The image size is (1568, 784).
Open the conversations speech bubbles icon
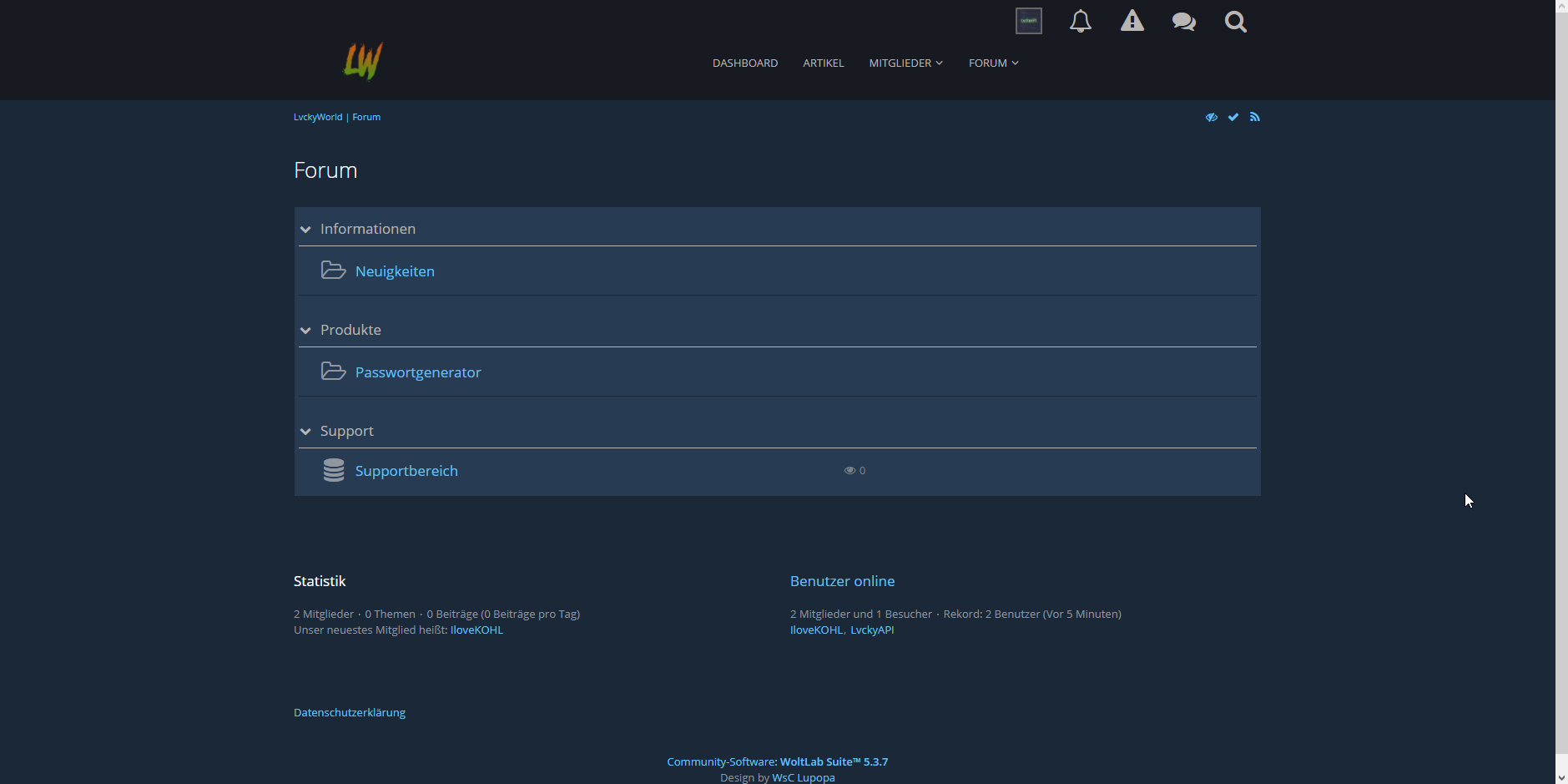point(1183,22)
